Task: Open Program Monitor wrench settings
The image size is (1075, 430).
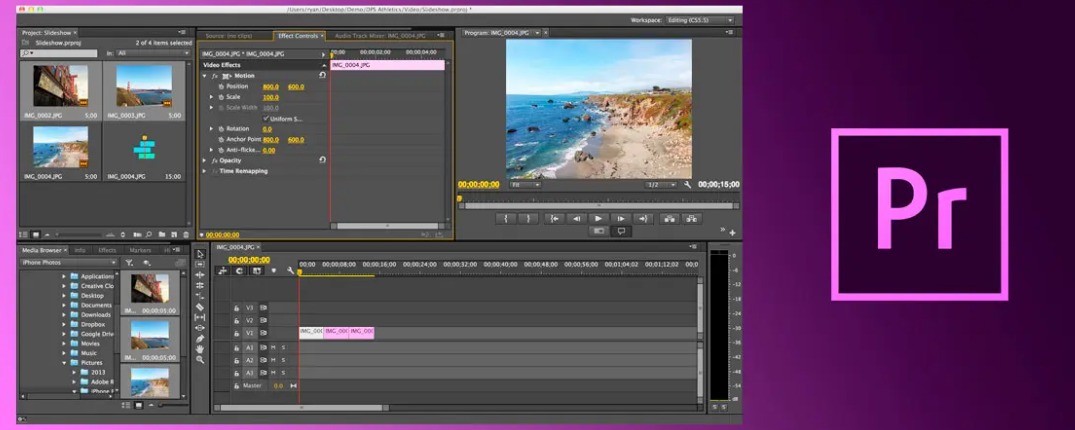Action: (x=688, y=184)
